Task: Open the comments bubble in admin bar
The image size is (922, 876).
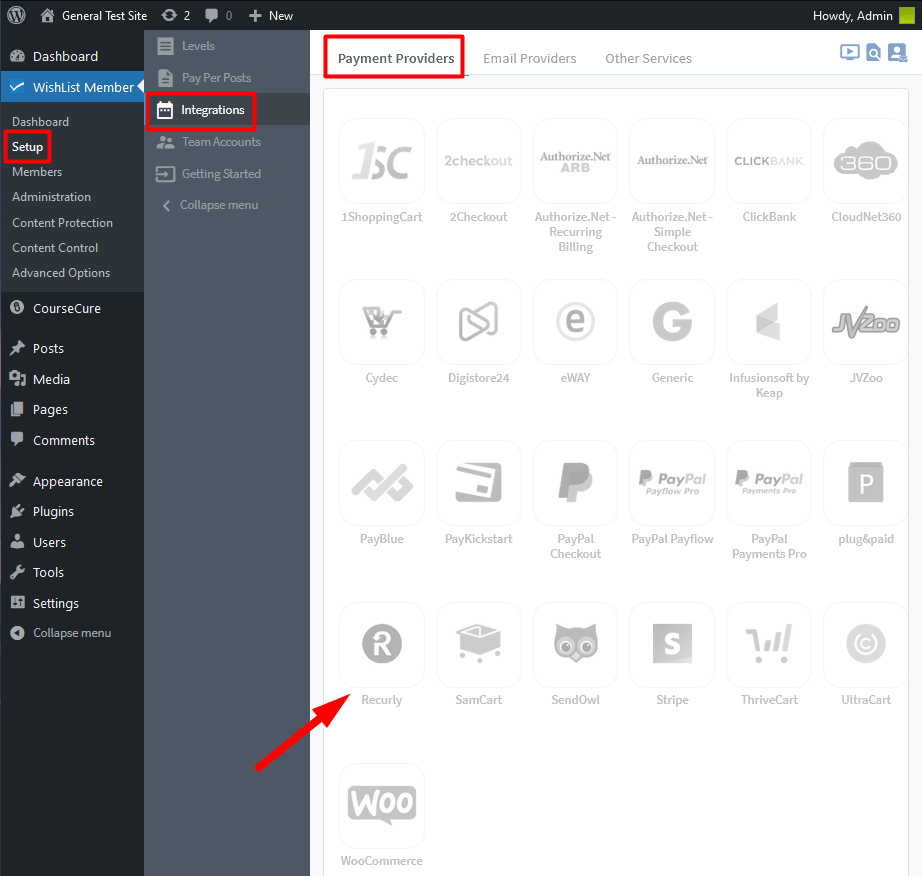Action: coord(218,15)
